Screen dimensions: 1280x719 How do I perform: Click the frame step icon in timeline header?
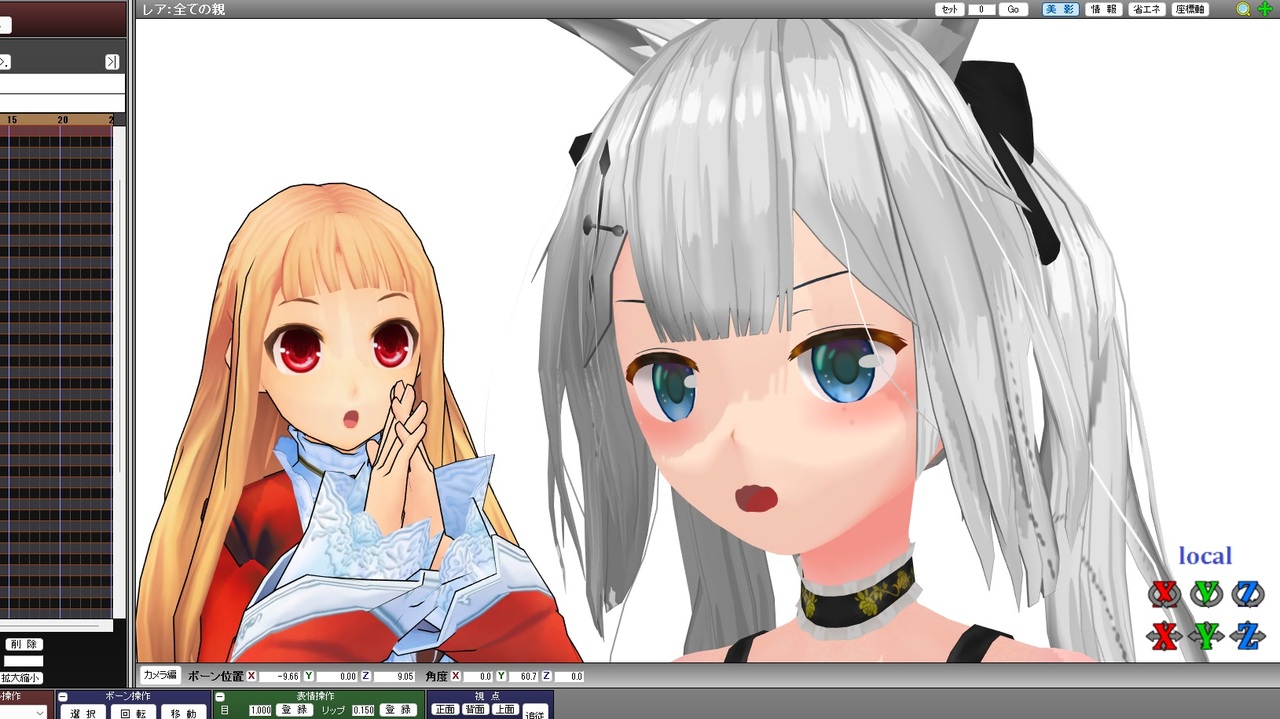[5, 63]
